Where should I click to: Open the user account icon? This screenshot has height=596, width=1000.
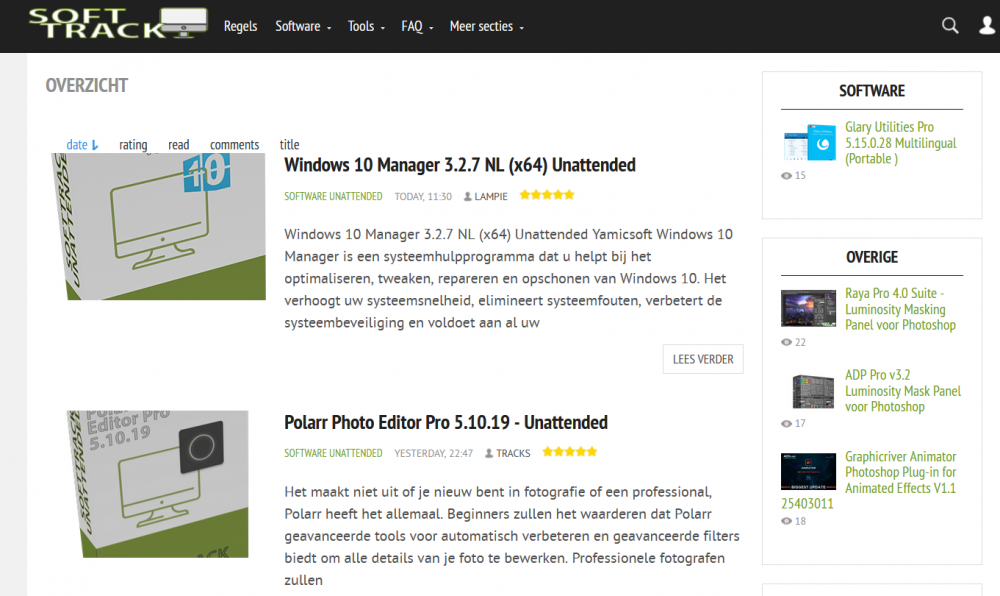[987, 26]
